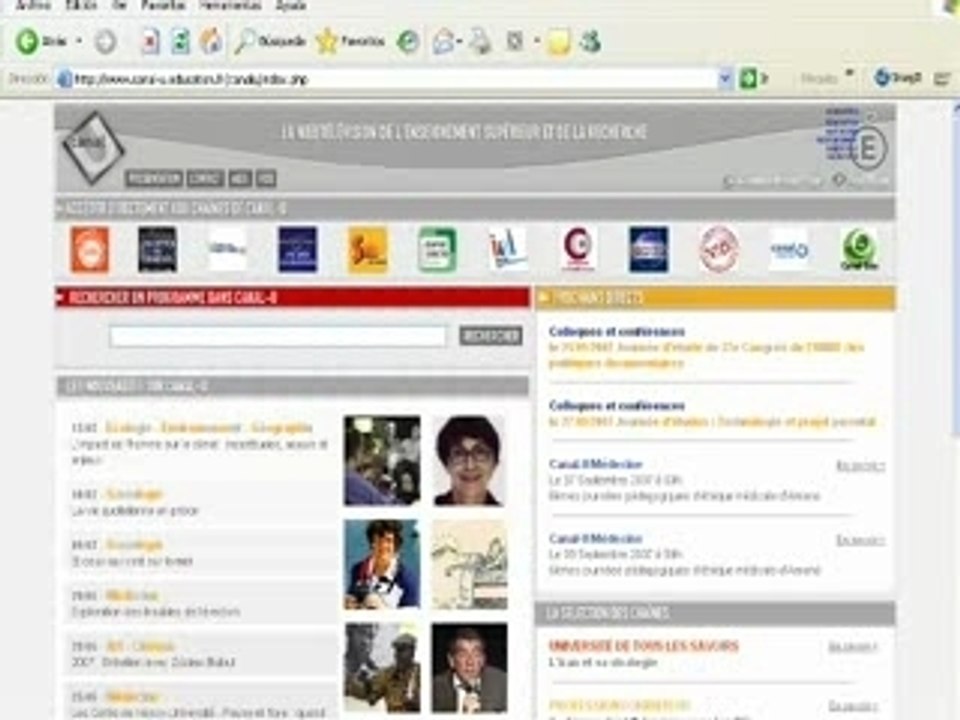960x720 pixels.
Task: Open thumbnail of man holding microphone
Action: point(469,668)
